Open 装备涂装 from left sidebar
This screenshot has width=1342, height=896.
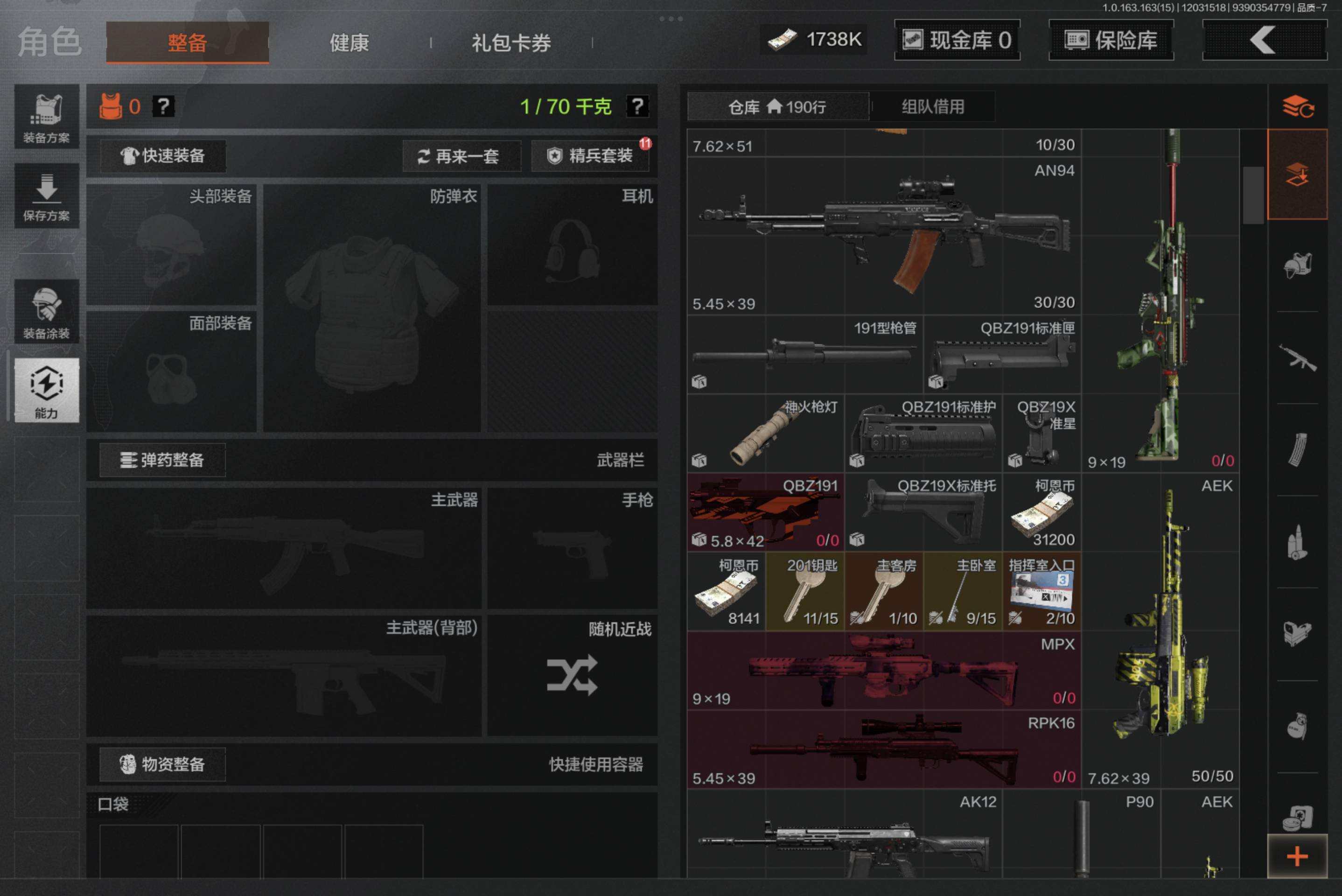pyautogui.click(x=48, y=311)
